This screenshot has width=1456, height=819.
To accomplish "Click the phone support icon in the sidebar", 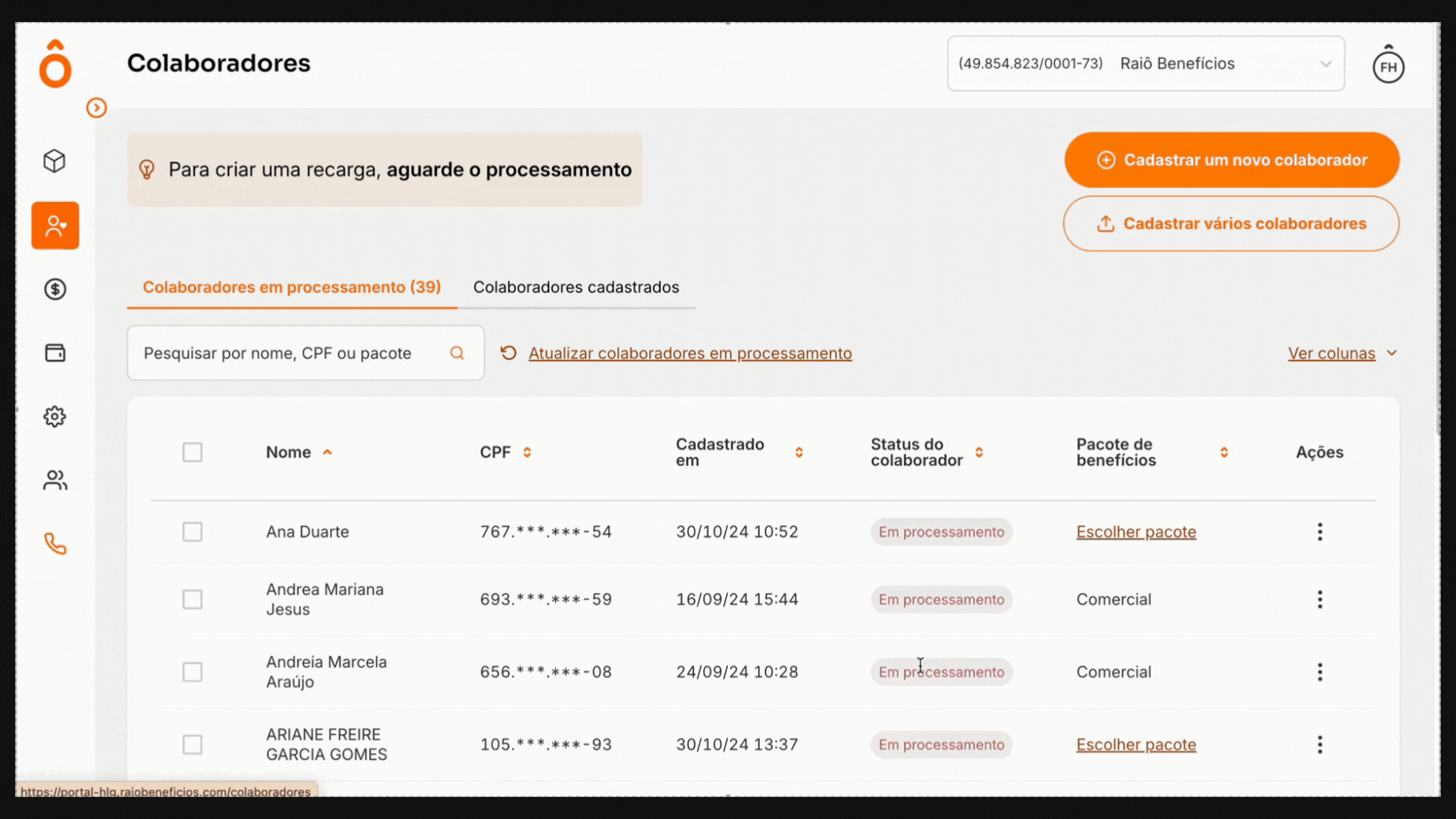I will [55, 544].
